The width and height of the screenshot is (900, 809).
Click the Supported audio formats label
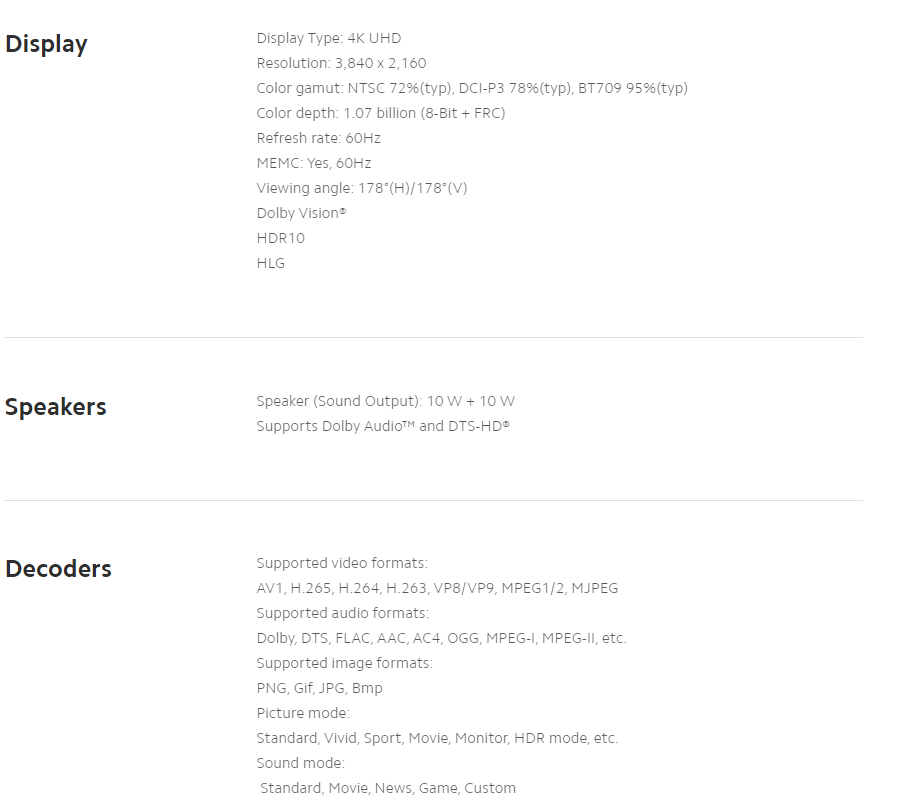pos(342,613)
